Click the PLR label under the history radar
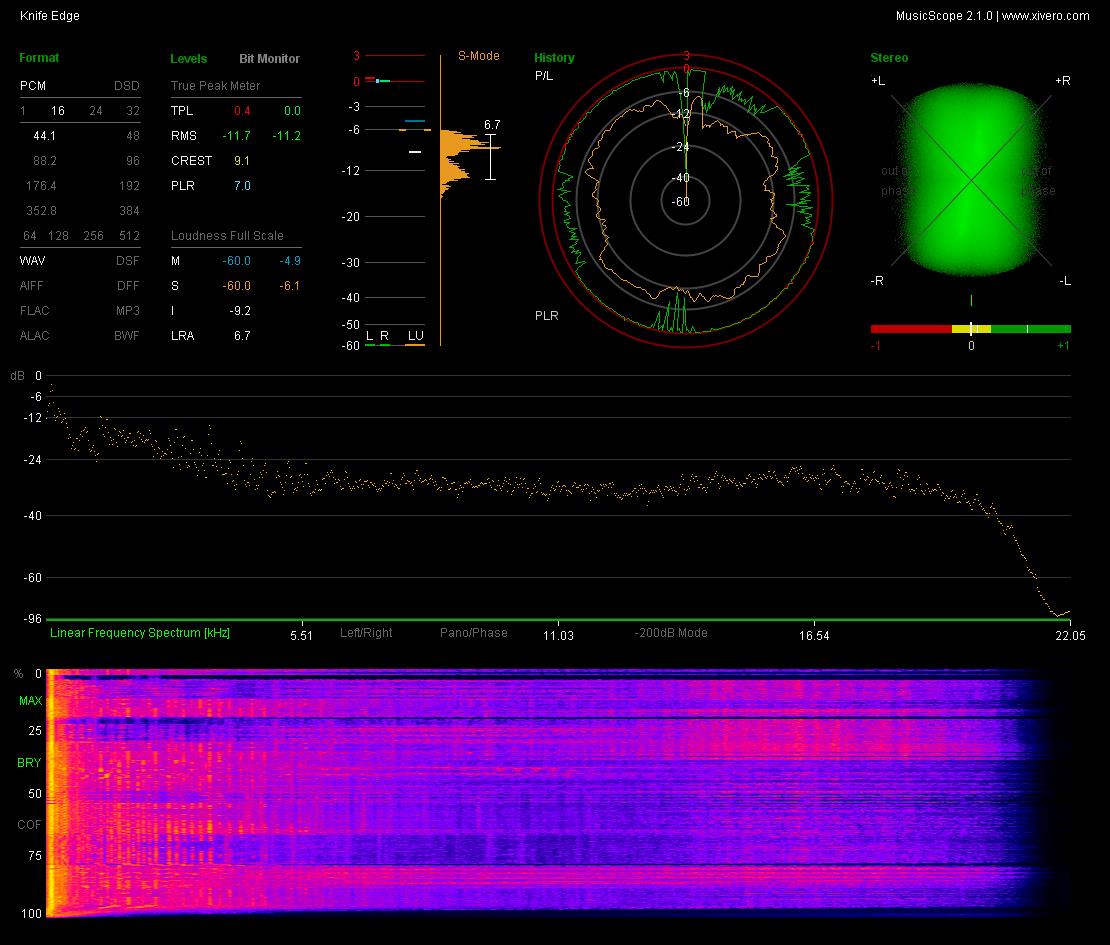This screenshot has width=1110, height=945. point(547,316)
